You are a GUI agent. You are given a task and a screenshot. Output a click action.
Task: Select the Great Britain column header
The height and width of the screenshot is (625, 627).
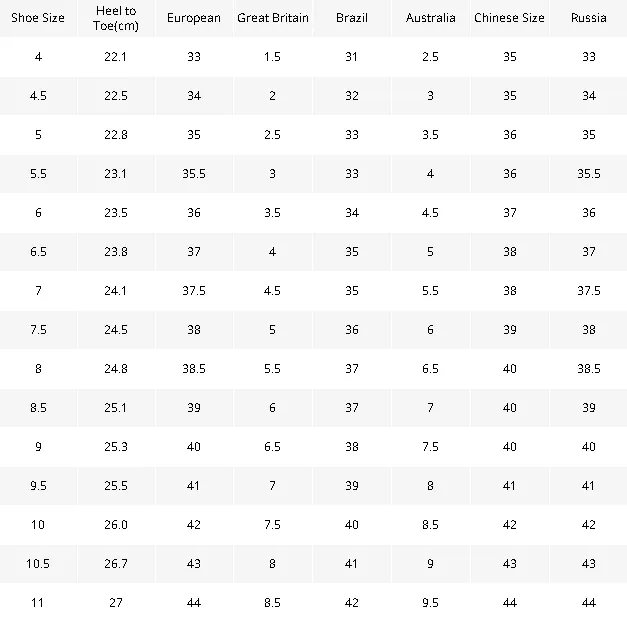[x=273, y=18]
